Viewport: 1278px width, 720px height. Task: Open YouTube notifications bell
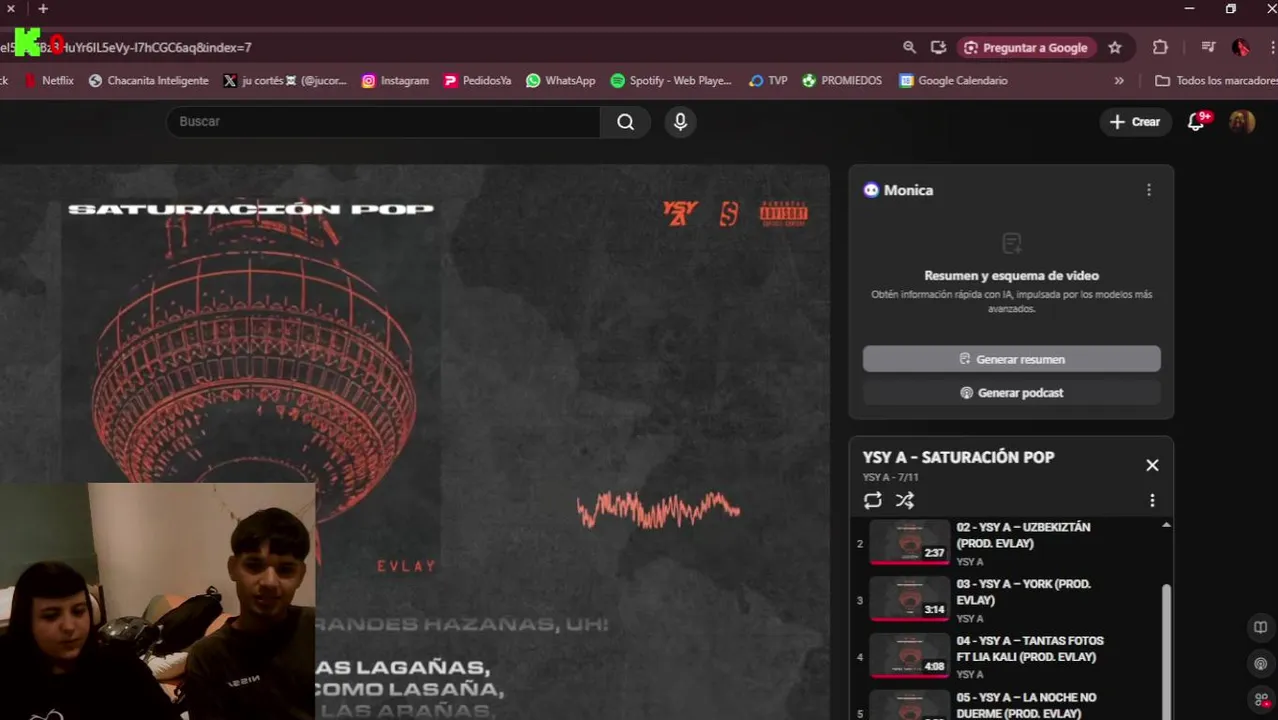[x=1197, y=122]
